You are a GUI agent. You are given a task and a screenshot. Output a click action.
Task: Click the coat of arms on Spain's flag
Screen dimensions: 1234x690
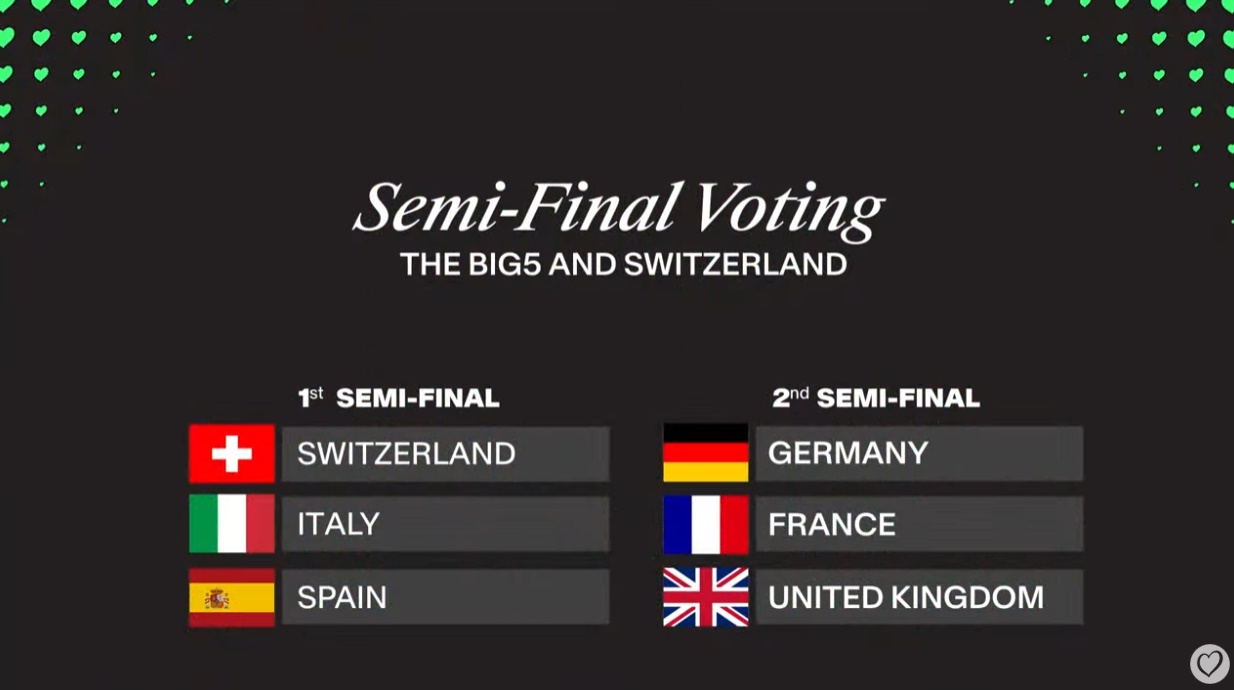[x=216, y=598]
